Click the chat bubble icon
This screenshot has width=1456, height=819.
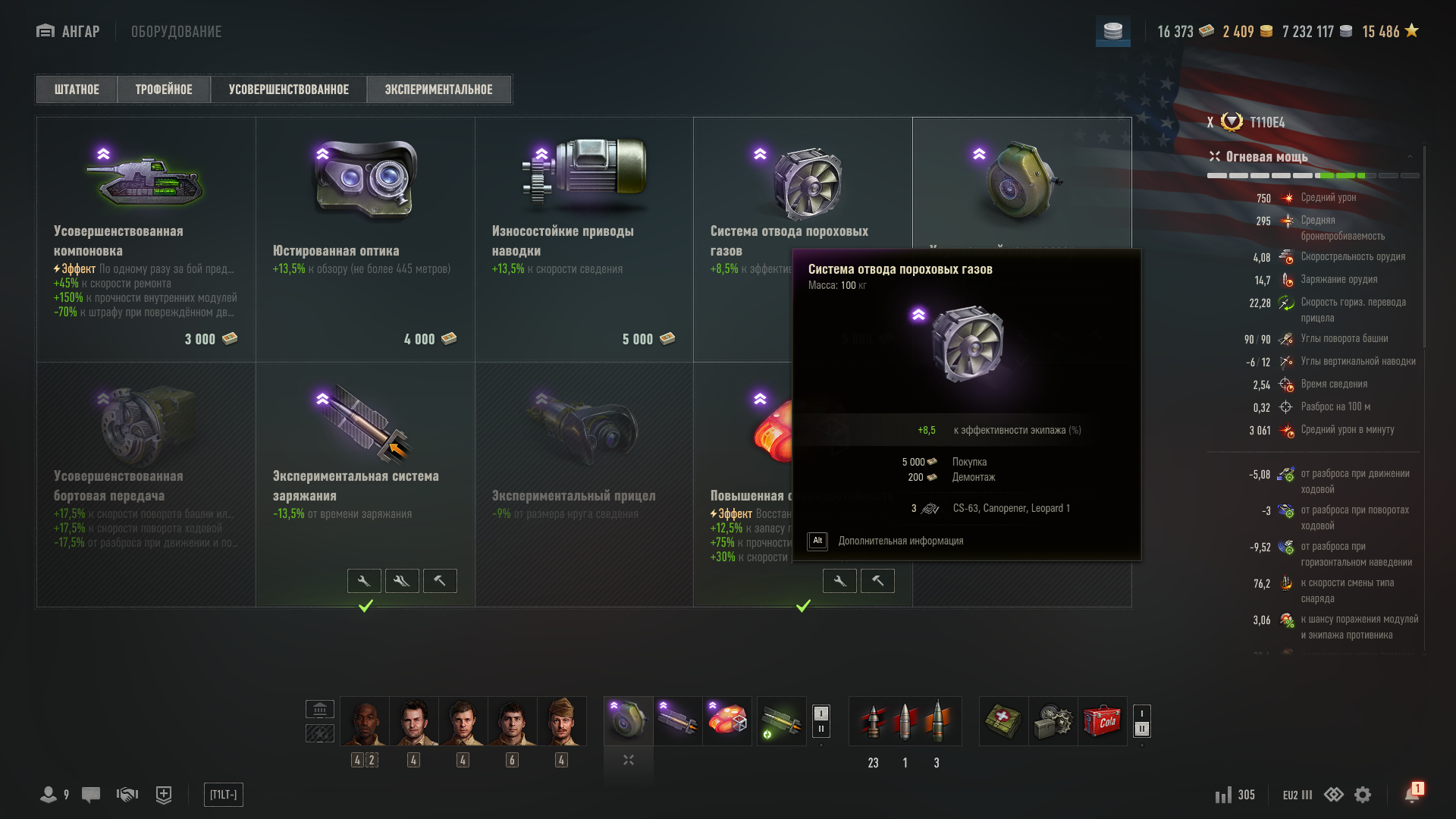click(x=91, y=795)
